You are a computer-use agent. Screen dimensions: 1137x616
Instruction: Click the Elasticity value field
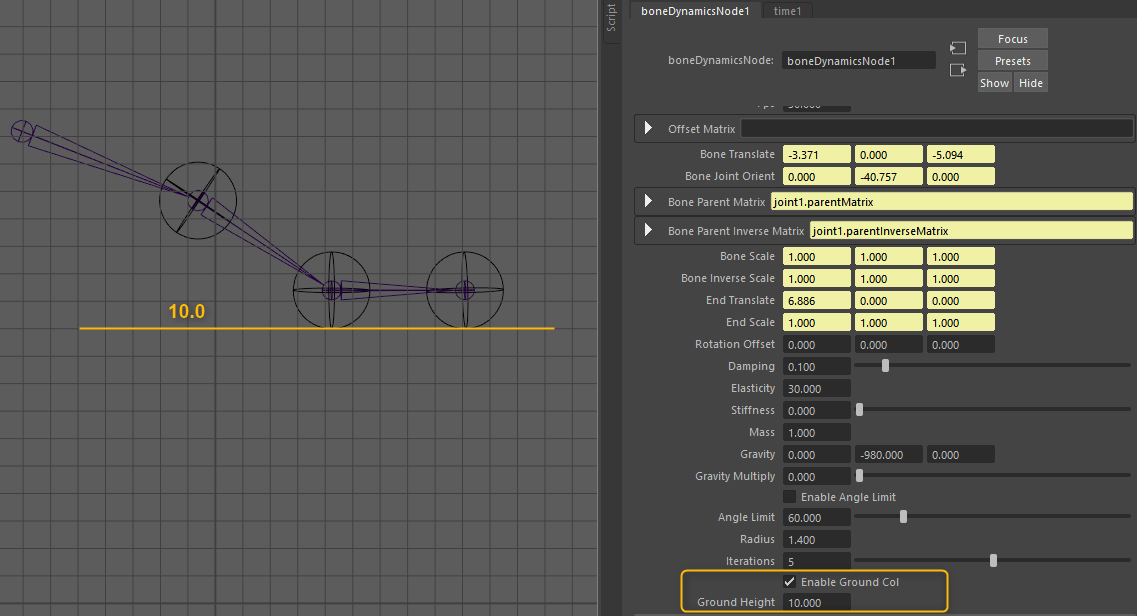pos(816,389)
